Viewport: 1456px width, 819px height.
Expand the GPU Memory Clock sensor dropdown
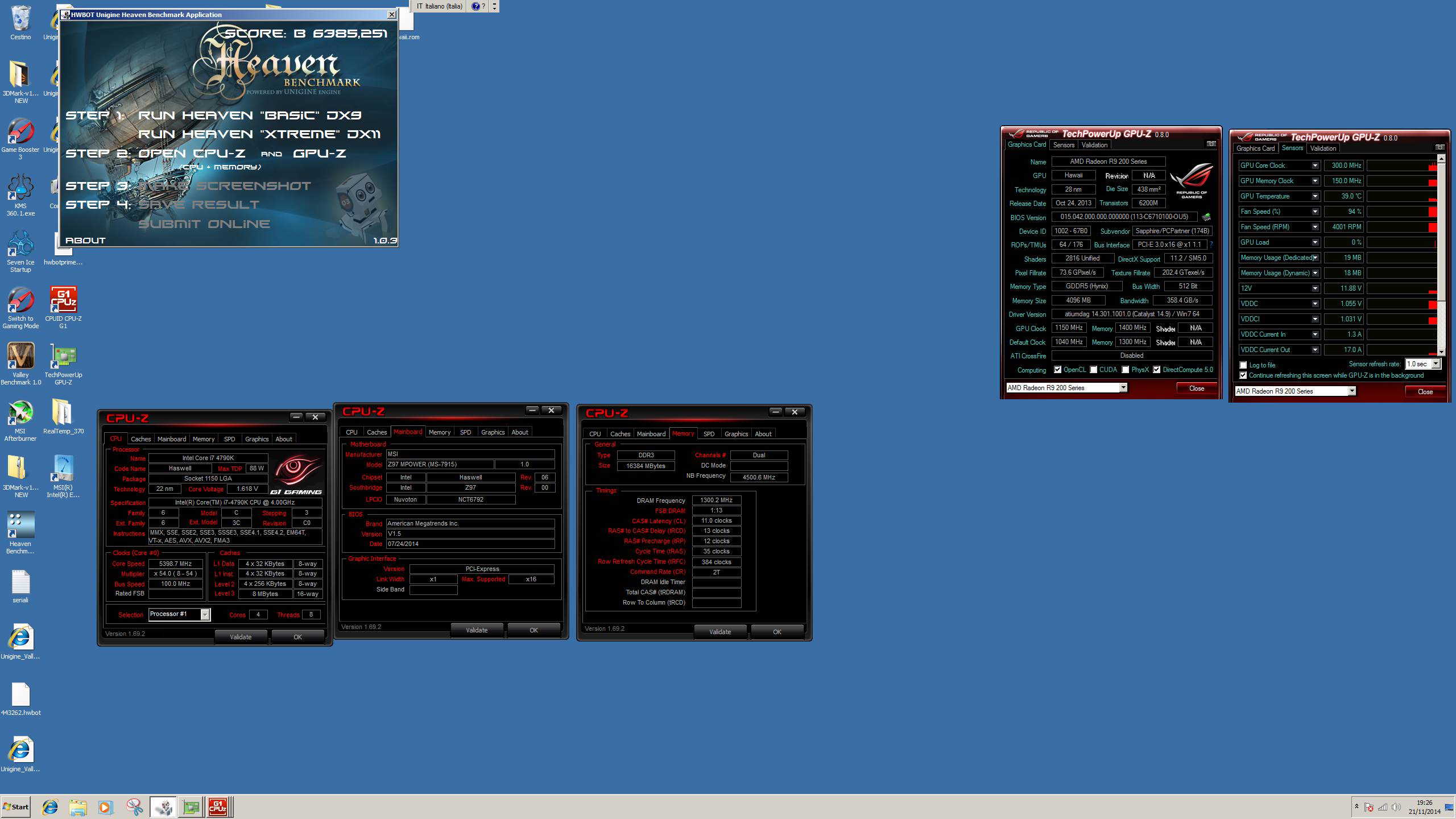tap(1315, 181)
